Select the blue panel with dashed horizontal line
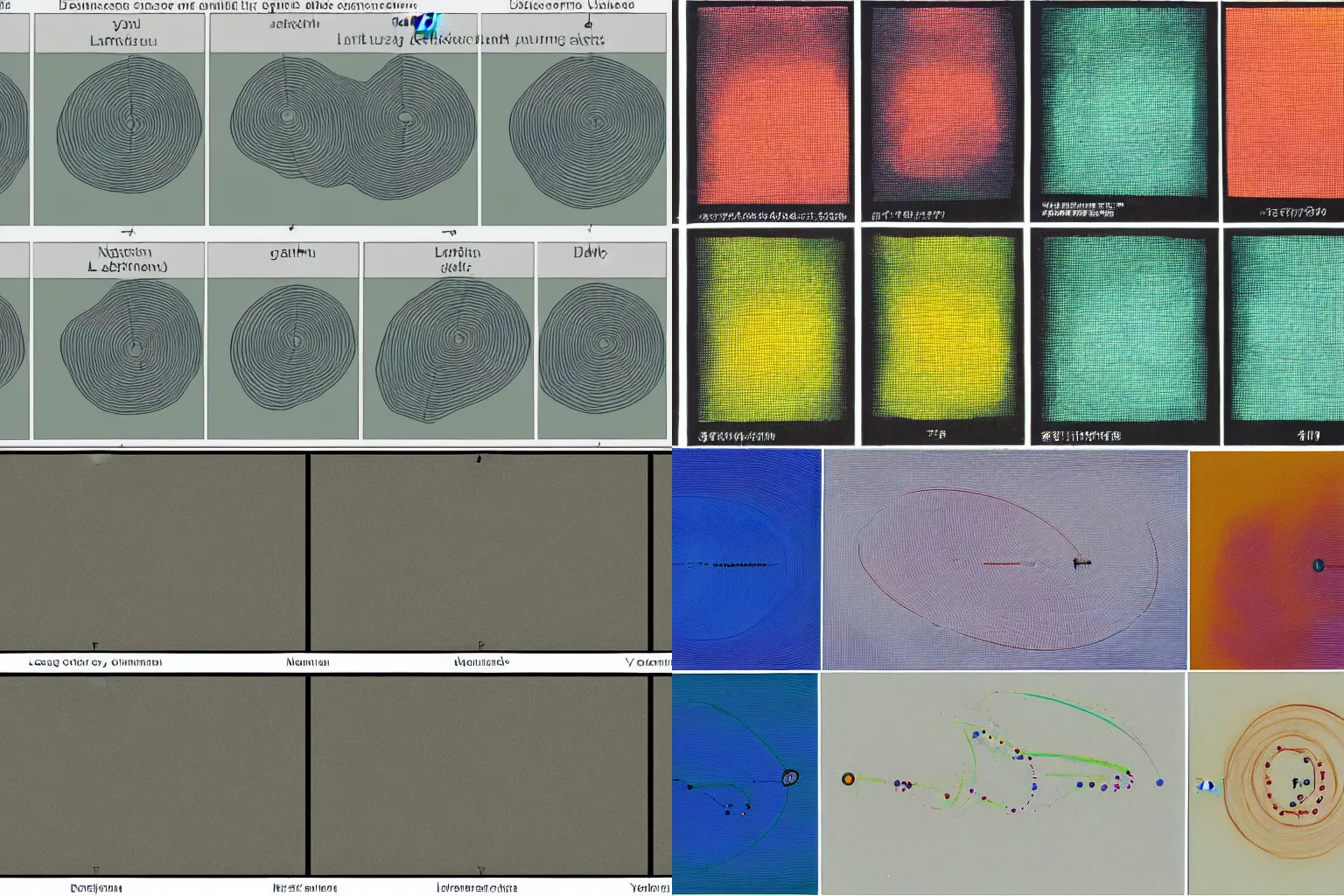Viewport: 1344px width, 896px height. point(745,560)
